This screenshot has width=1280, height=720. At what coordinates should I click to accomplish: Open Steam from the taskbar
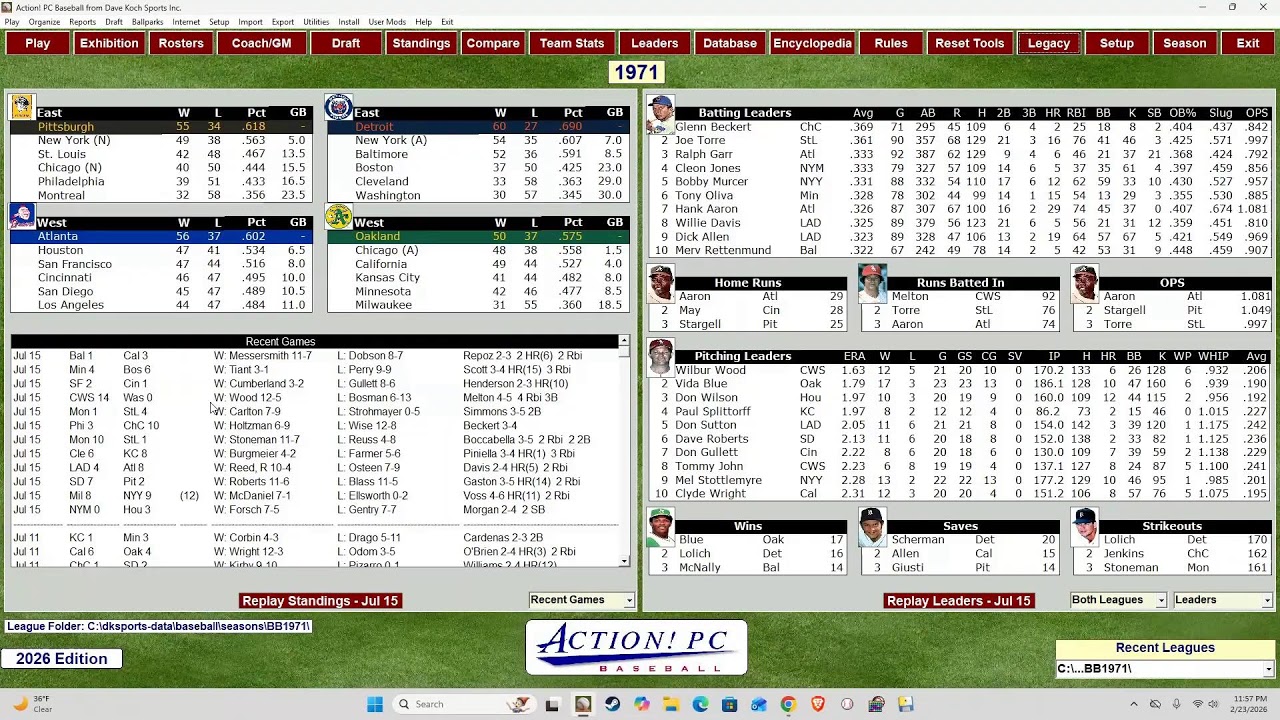pyautogui.click(x=612, y=704)
